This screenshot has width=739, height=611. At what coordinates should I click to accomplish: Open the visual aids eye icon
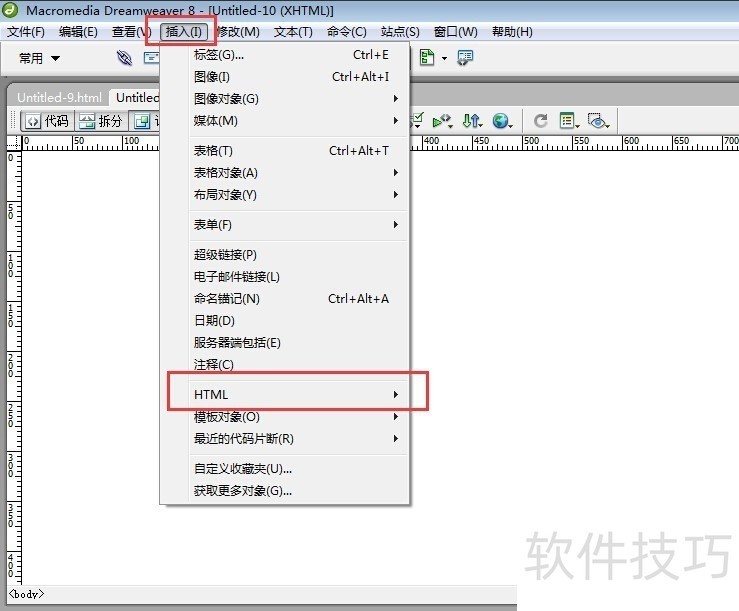point(599,121)
